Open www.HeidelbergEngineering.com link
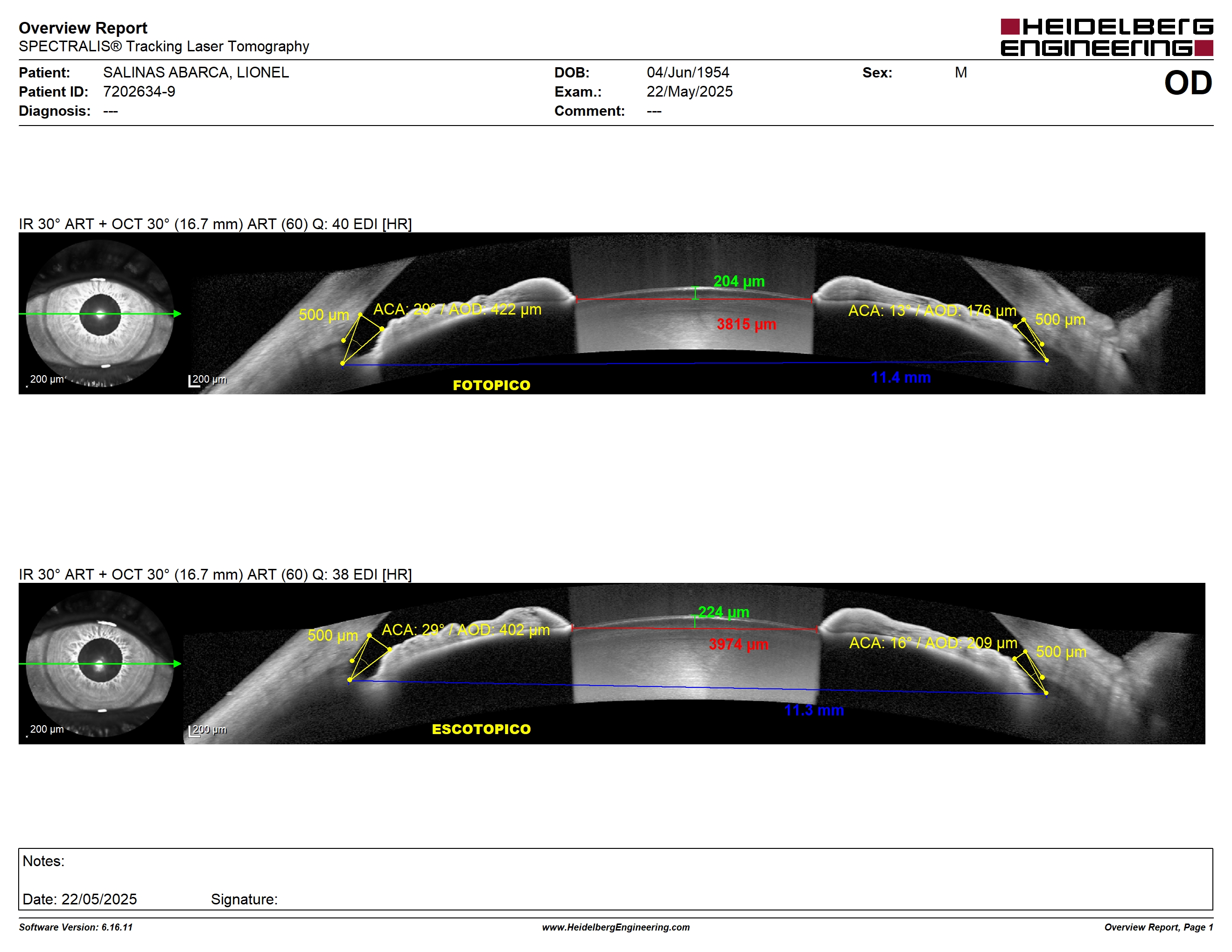This screenshot has height=952, width=1232. [x=616, y=927]
